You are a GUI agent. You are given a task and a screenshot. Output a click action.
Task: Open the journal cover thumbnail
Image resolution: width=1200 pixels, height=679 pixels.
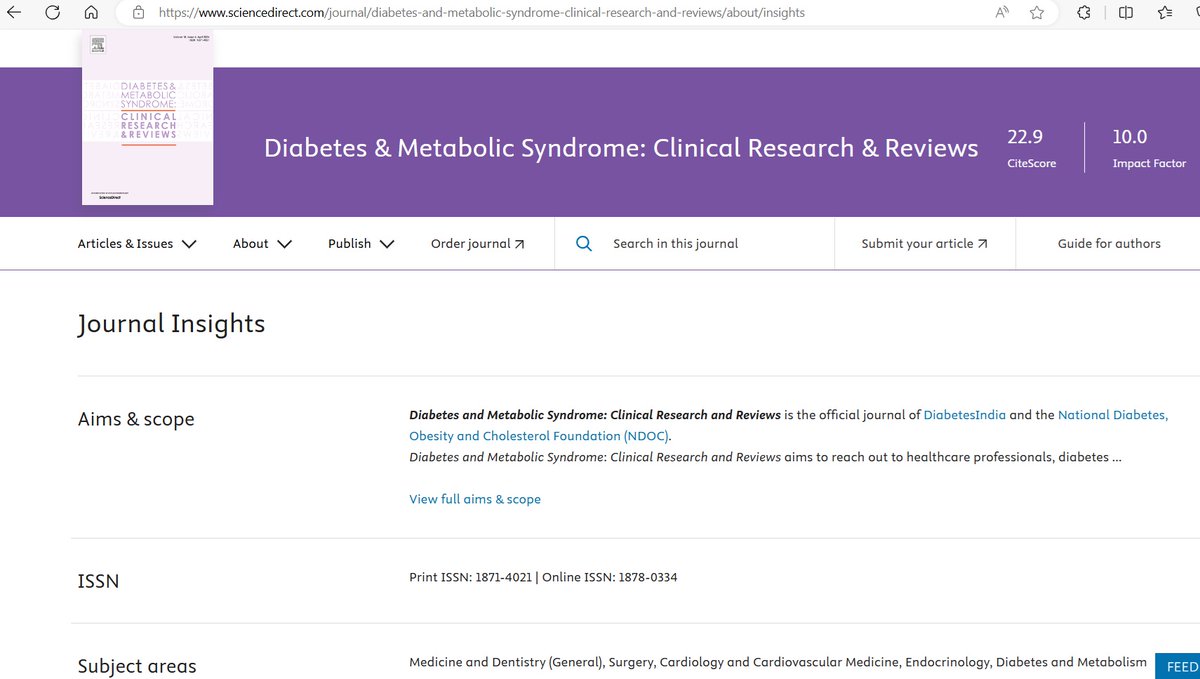(147, 118)
